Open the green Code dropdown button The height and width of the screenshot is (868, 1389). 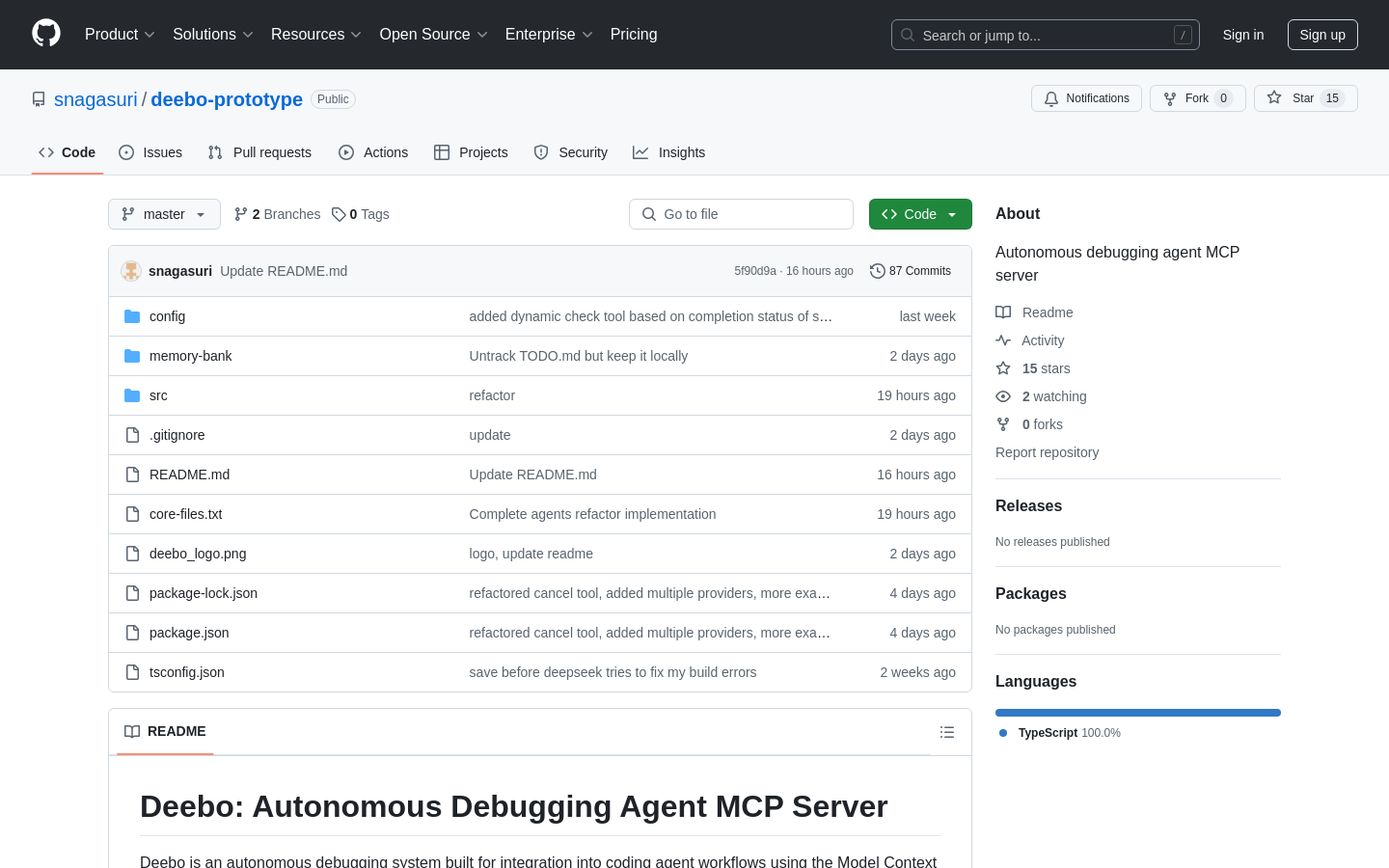(920, 214)
